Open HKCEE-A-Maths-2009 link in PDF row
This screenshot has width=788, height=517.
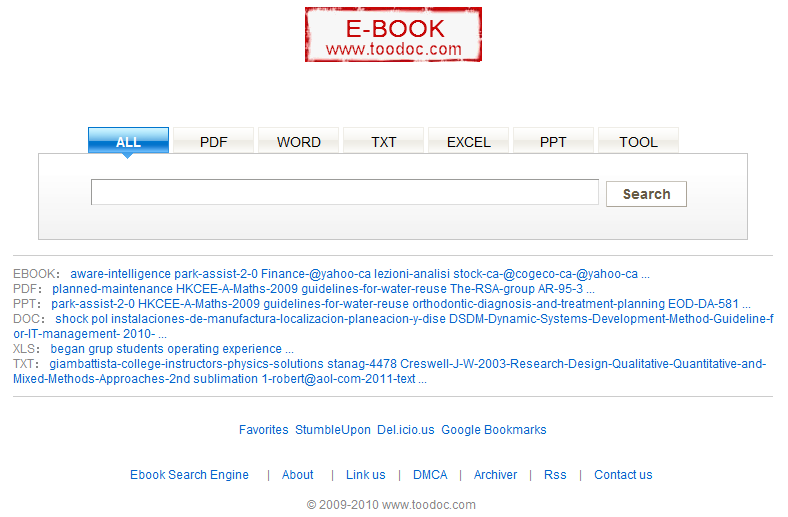(237, 289)
